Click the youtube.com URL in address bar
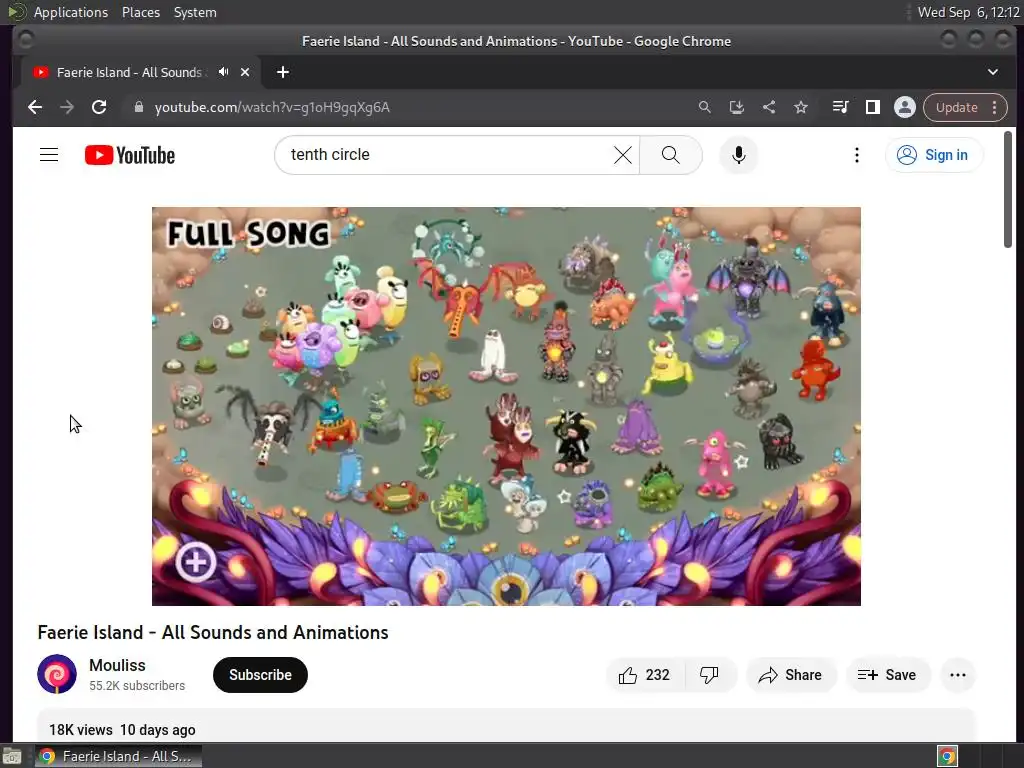The image size is (1024, 768). [x=272, y=107]
